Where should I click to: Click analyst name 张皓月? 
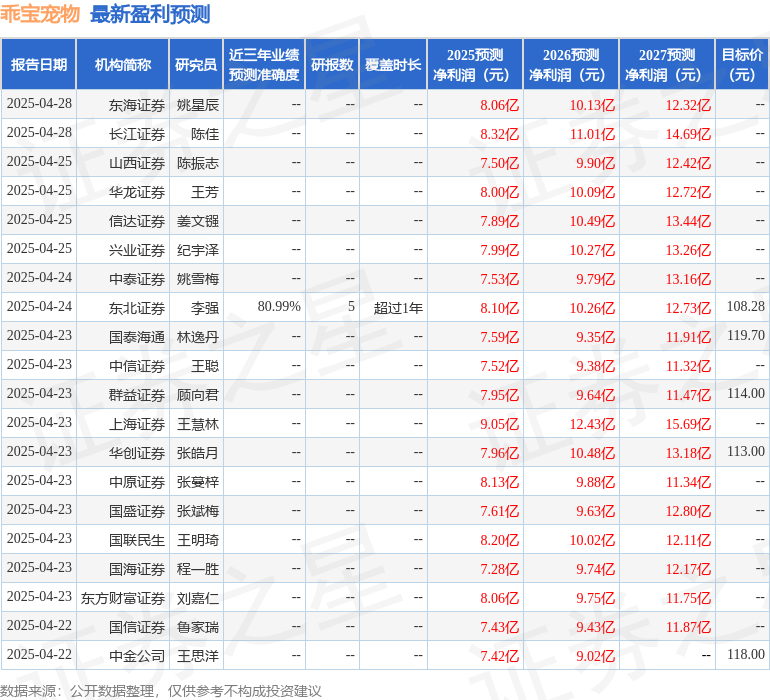[x=198, y=453]
